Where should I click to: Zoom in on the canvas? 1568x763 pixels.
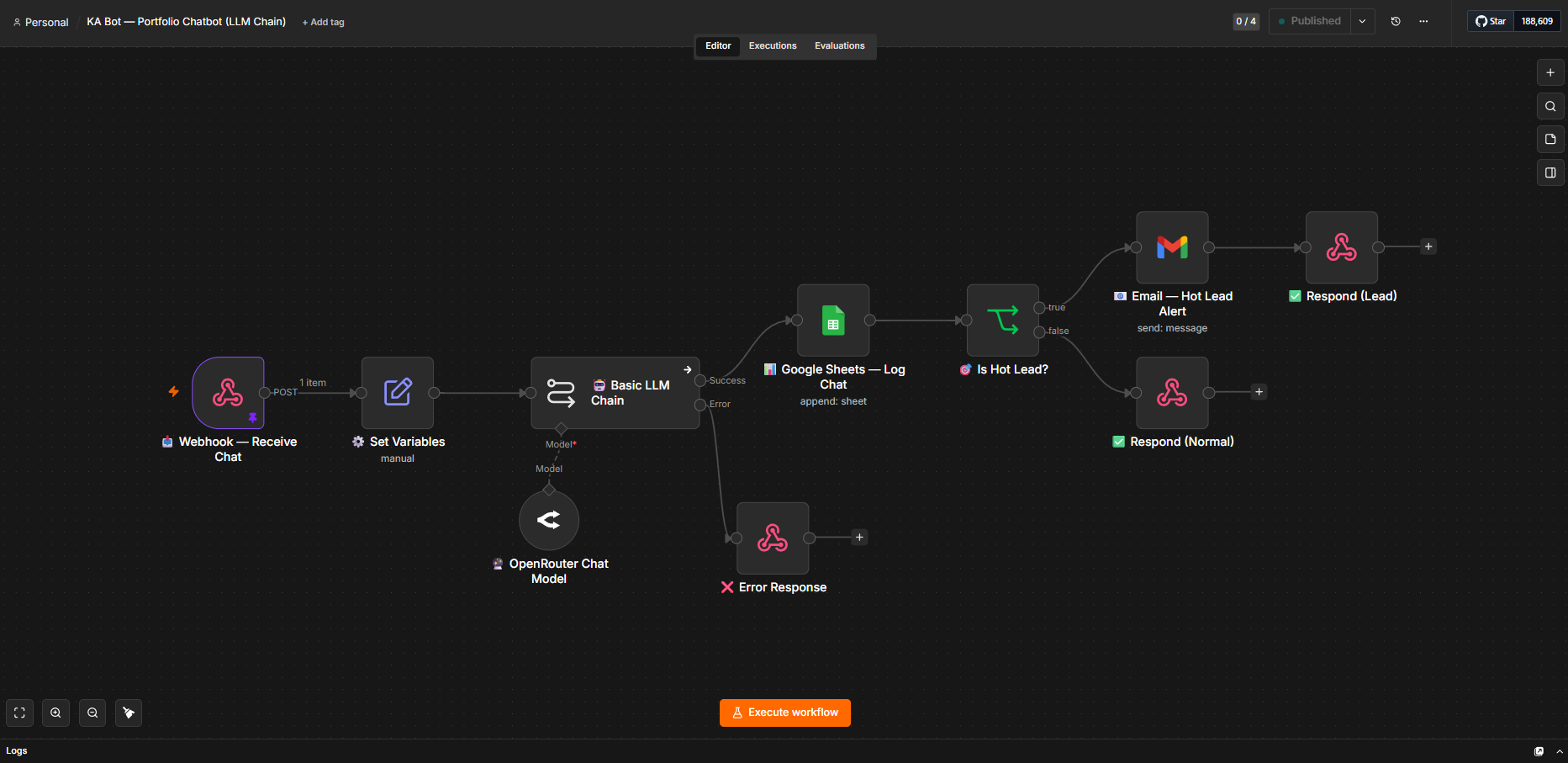pos(55,713)
